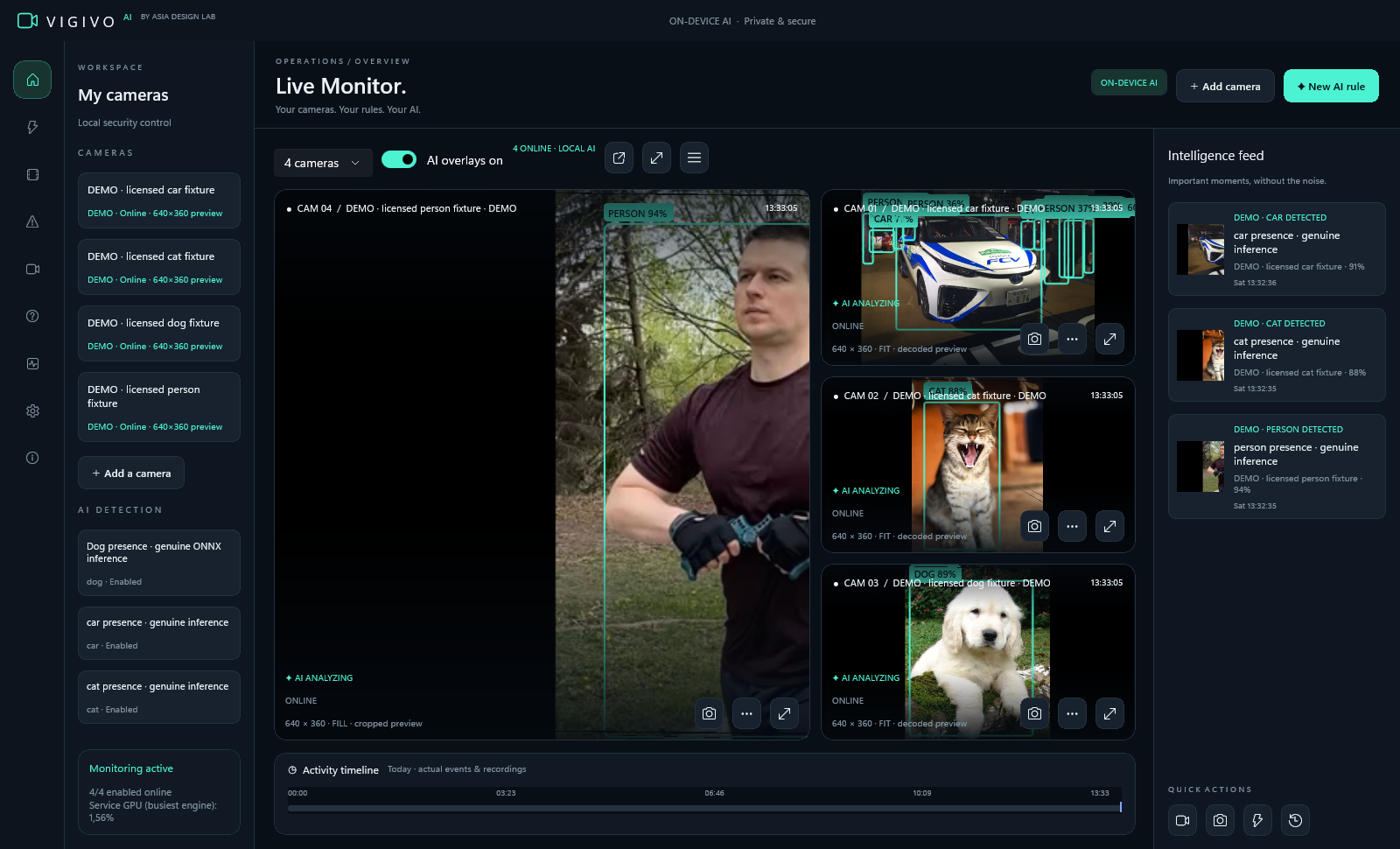This screenshot has height=849, width=1400.
Task: Open the settings gear sidebar icon
Action: tap(32, 410)
